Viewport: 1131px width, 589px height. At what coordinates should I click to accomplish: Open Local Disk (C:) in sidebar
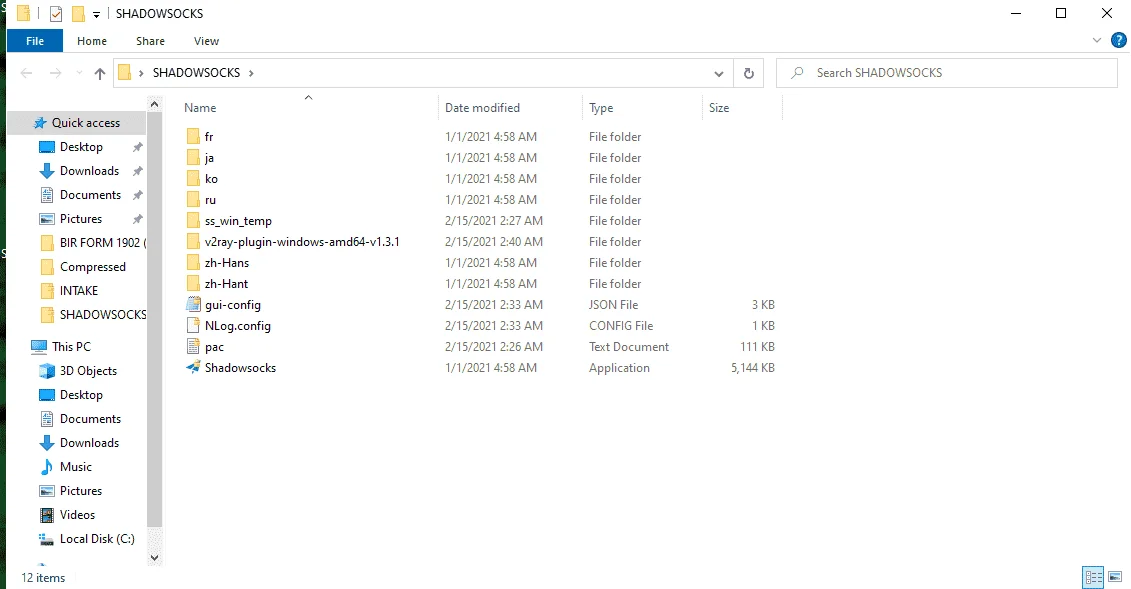click(x=97, y=539)
